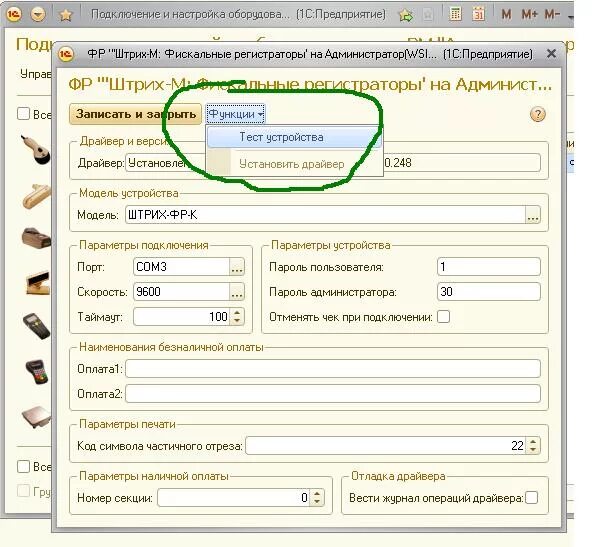This screenshot has width=592, height=547.
Task: Click the favorites star in the title bar
Action: point(66,15)
